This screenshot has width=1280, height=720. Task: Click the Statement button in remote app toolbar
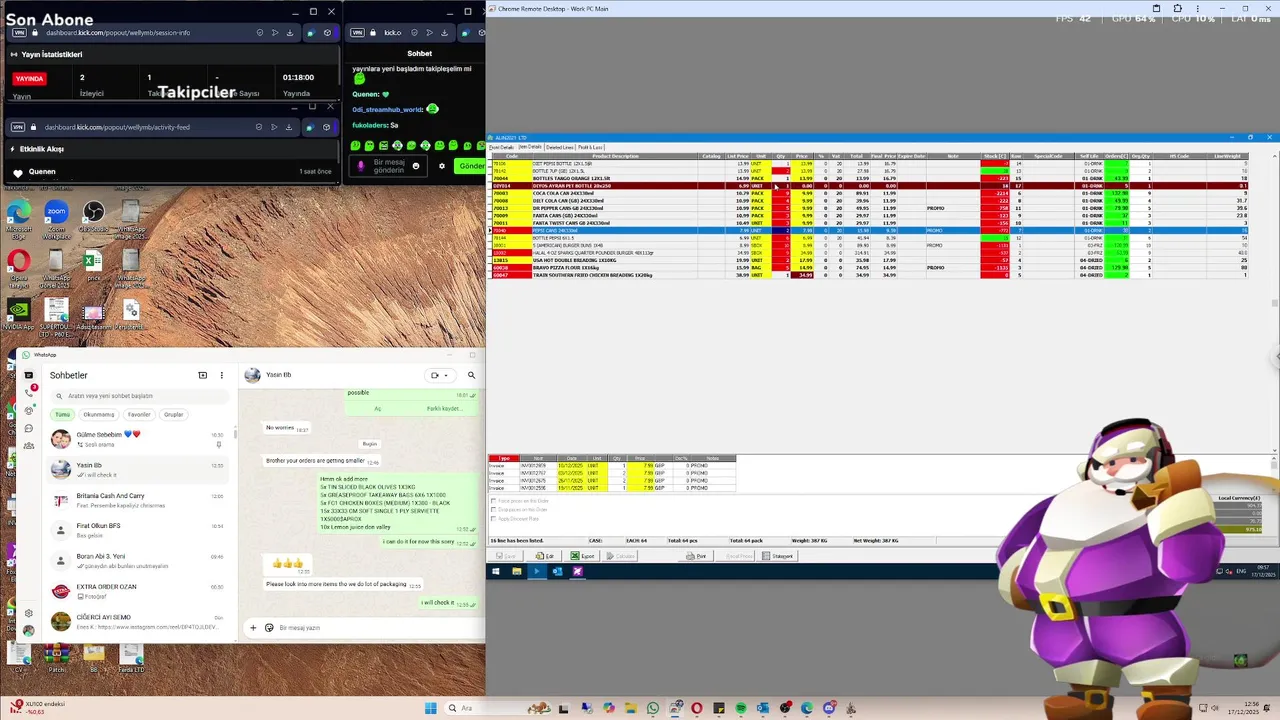pyautogui.click(x=778, y=556)
